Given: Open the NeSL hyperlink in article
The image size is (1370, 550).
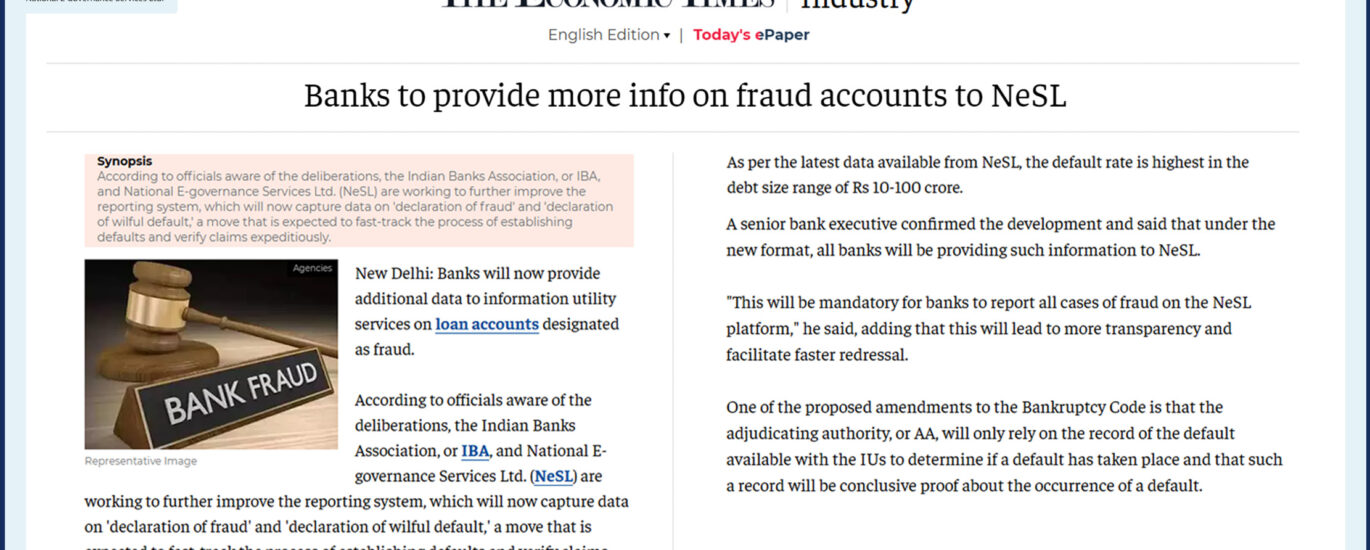Looking at the screenshot, I should click(554, 476).
